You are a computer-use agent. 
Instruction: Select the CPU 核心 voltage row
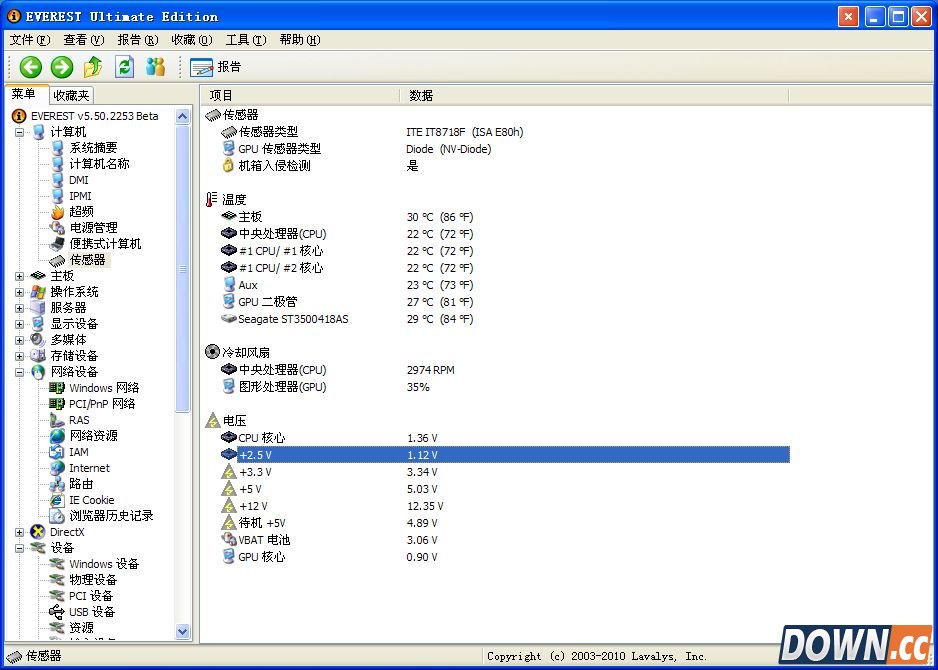pos(261,438)
